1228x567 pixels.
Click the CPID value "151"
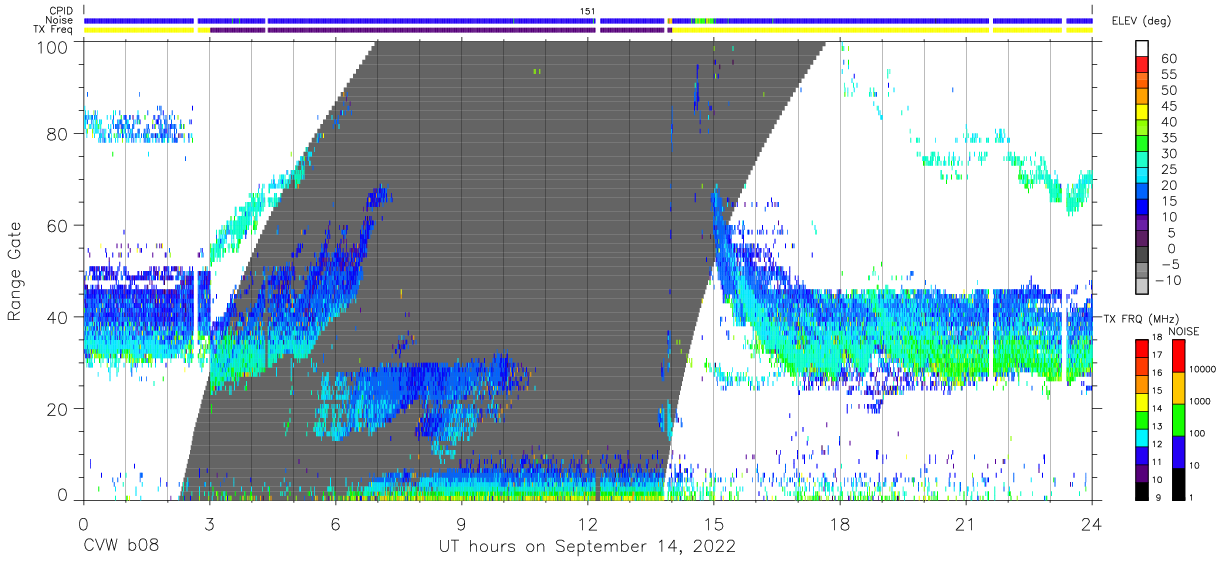588,11
